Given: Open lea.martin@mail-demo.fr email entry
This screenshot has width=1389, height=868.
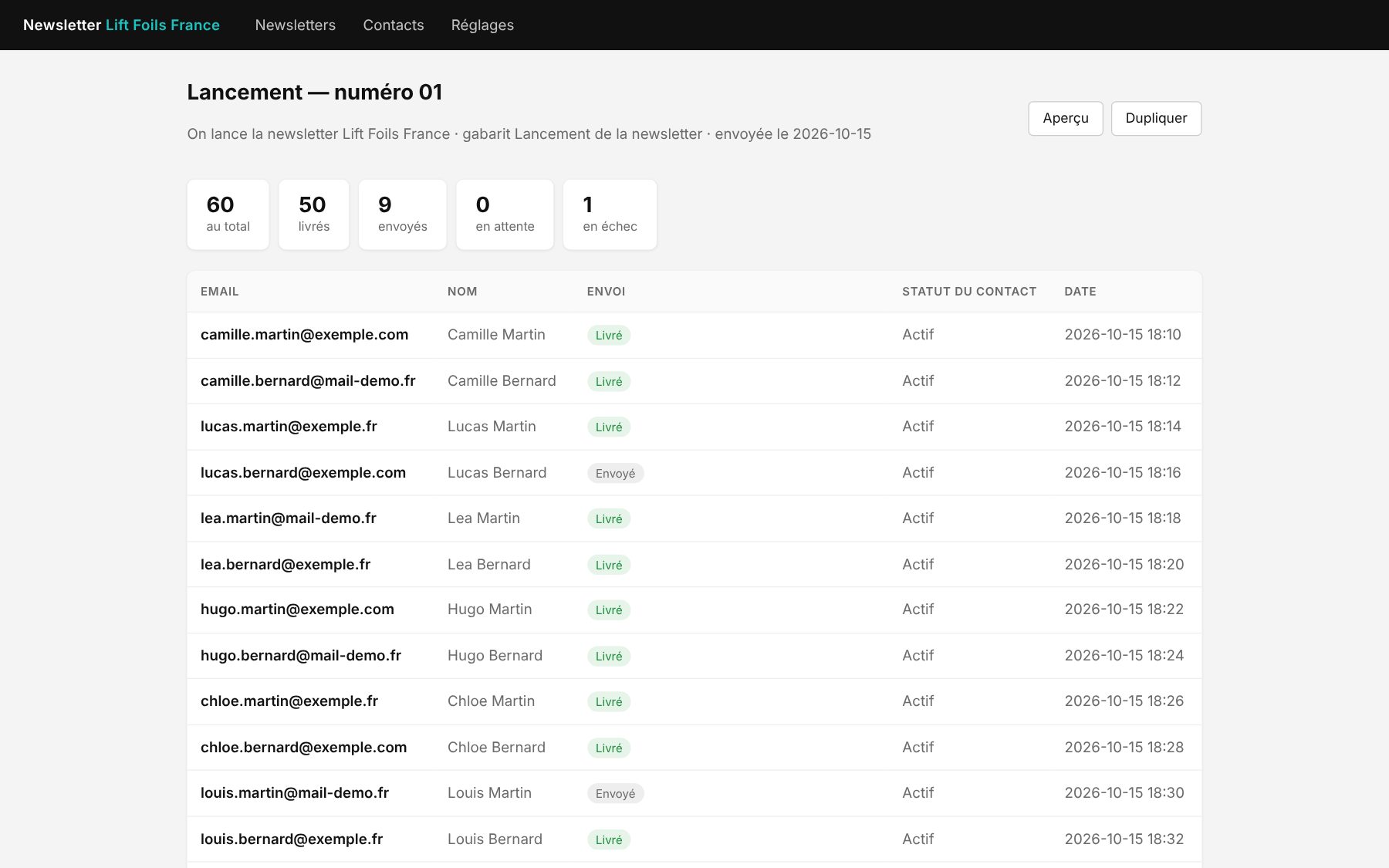Looking at the screenshot, I should click(289, 518).
